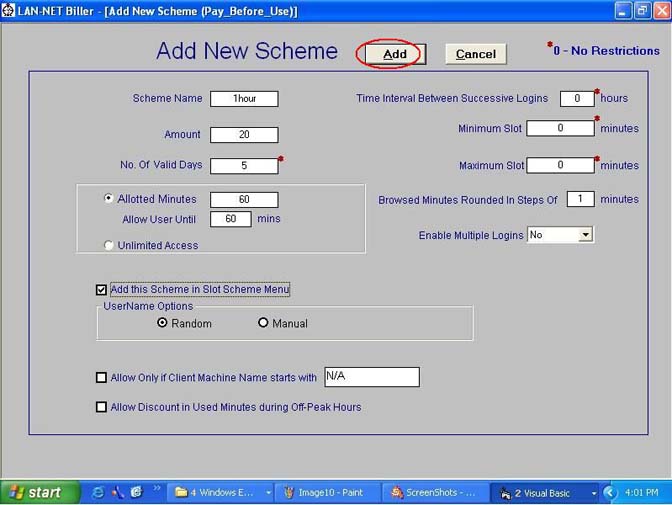This screenshot has width=672, height=505.
Task: Switch to Image10 - Paint taskbar item
Action: (x=325, y=492)
